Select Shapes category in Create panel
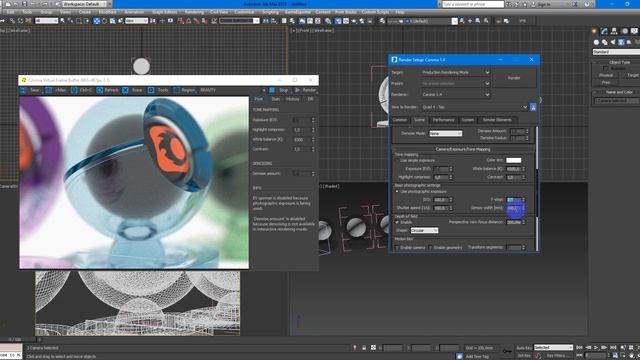This screenshot has height=360, width=640. pyautogui.click(x=604, y=42)
